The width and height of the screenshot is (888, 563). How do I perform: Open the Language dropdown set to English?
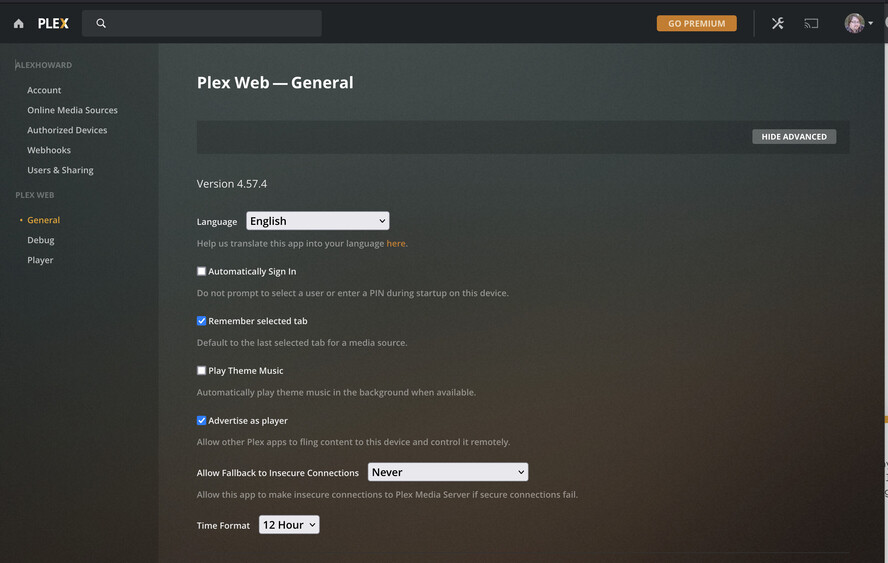pos(318,221)
